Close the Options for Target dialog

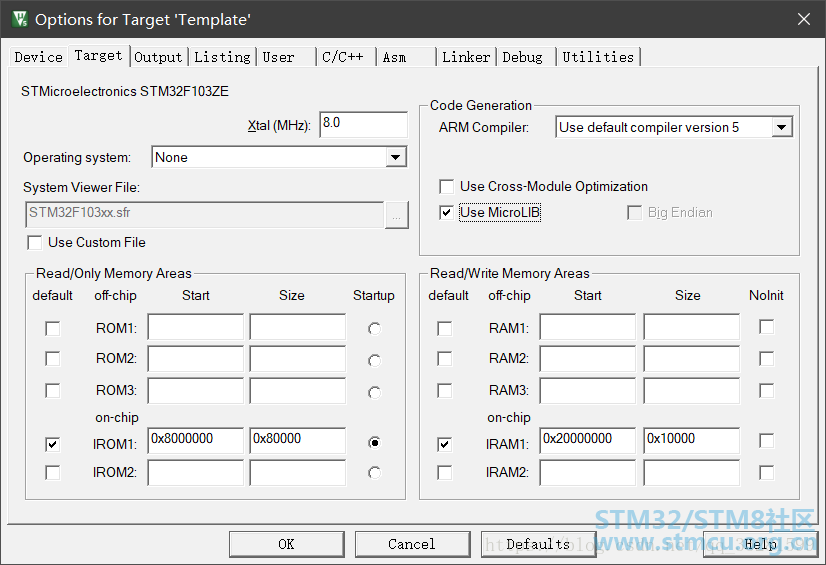tap(804, 19)
